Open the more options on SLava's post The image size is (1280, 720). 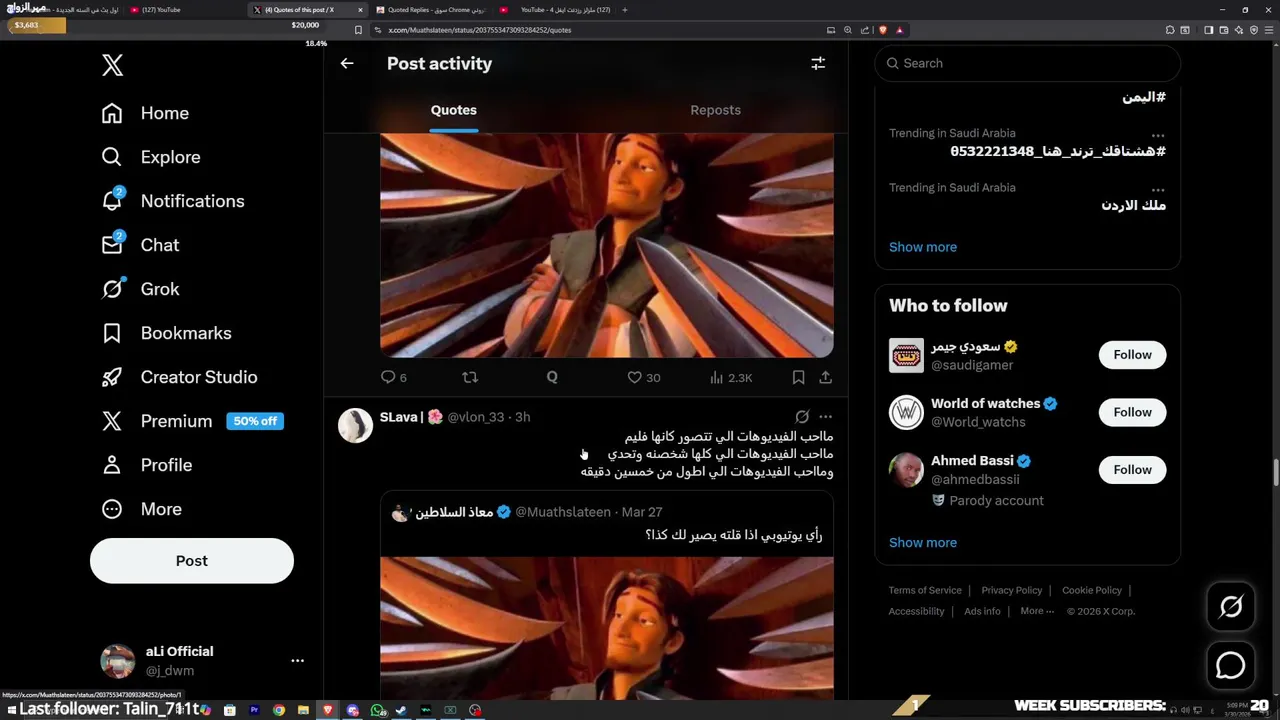pos(825,416)
